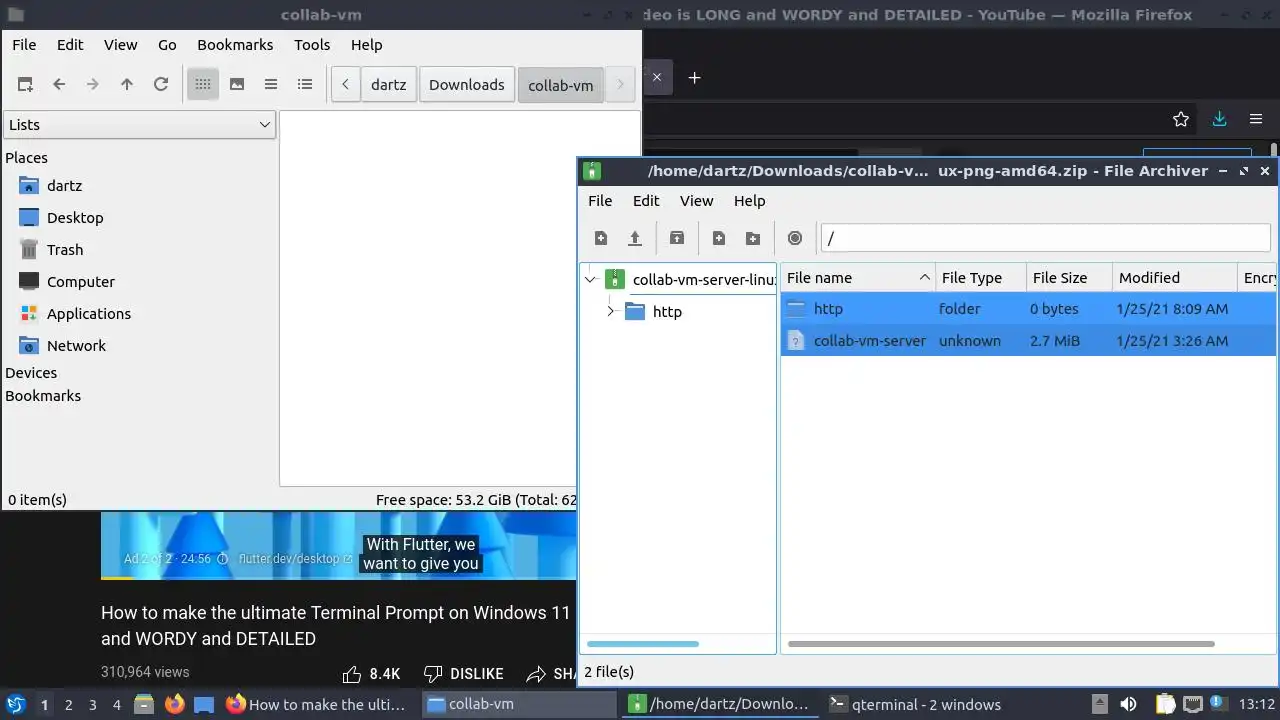
Task: Select http folder in archive tree
Action: 667,312
